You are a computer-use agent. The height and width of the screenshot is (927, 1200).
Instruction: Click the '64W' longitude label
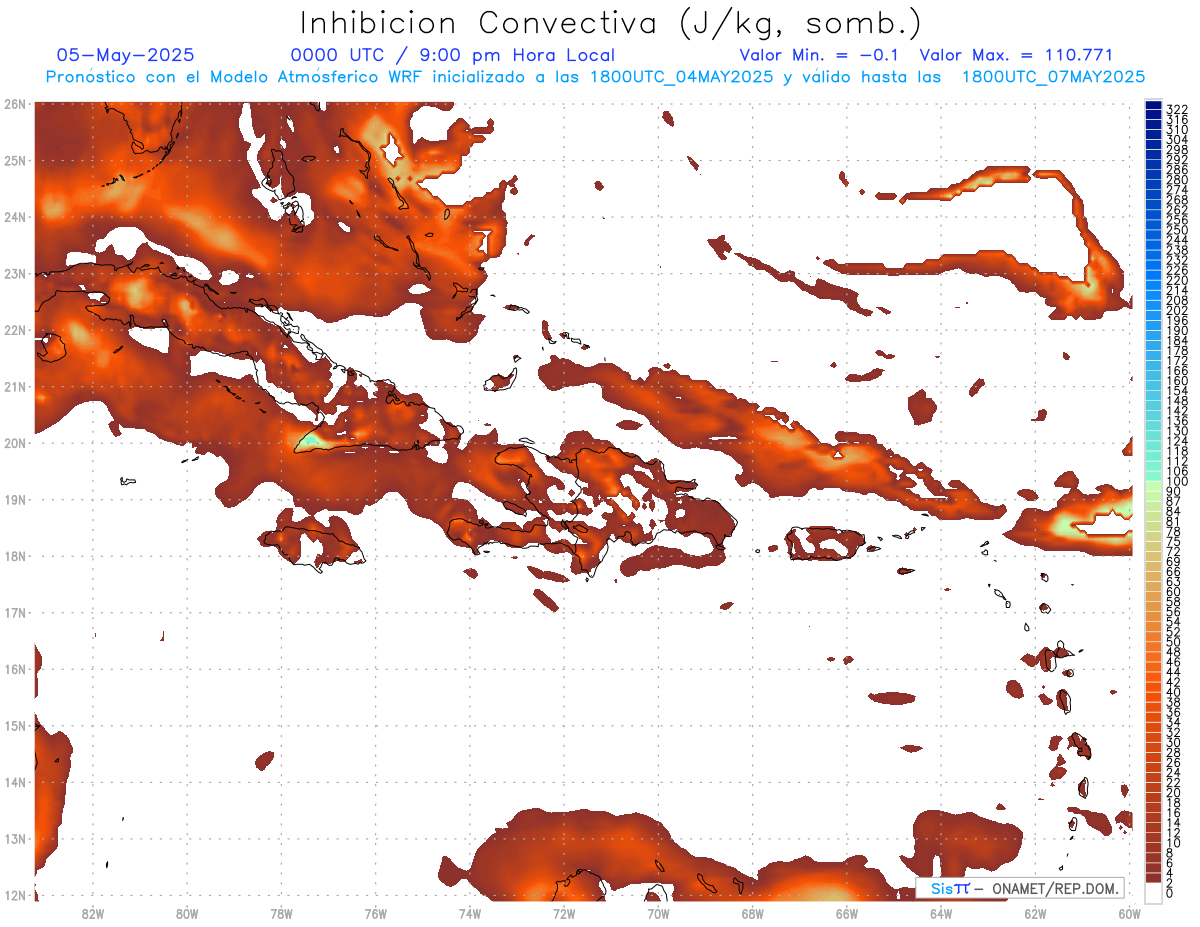tap(940, 913)
